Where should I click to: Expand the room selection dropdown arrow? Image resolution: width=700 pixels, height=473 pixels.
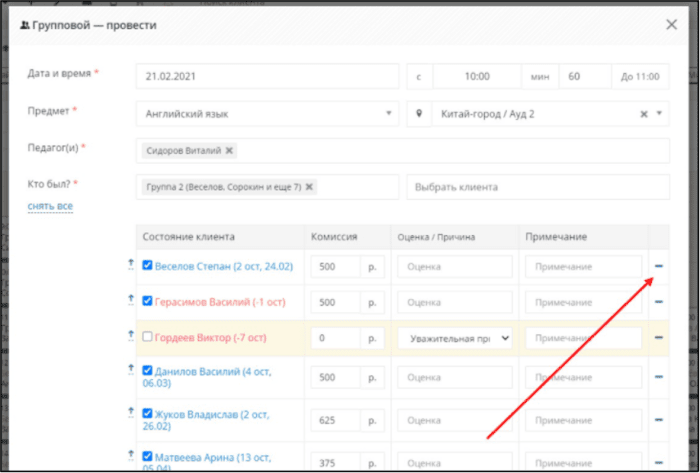tap(659, 113)
